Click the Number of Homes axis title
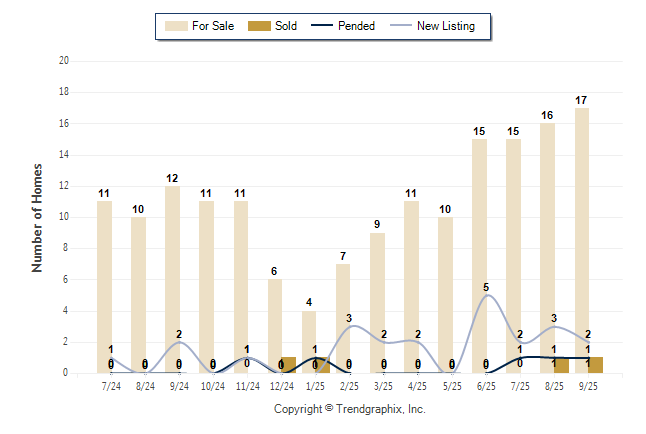This screenshot has width=646, height=434. [38, 217]
